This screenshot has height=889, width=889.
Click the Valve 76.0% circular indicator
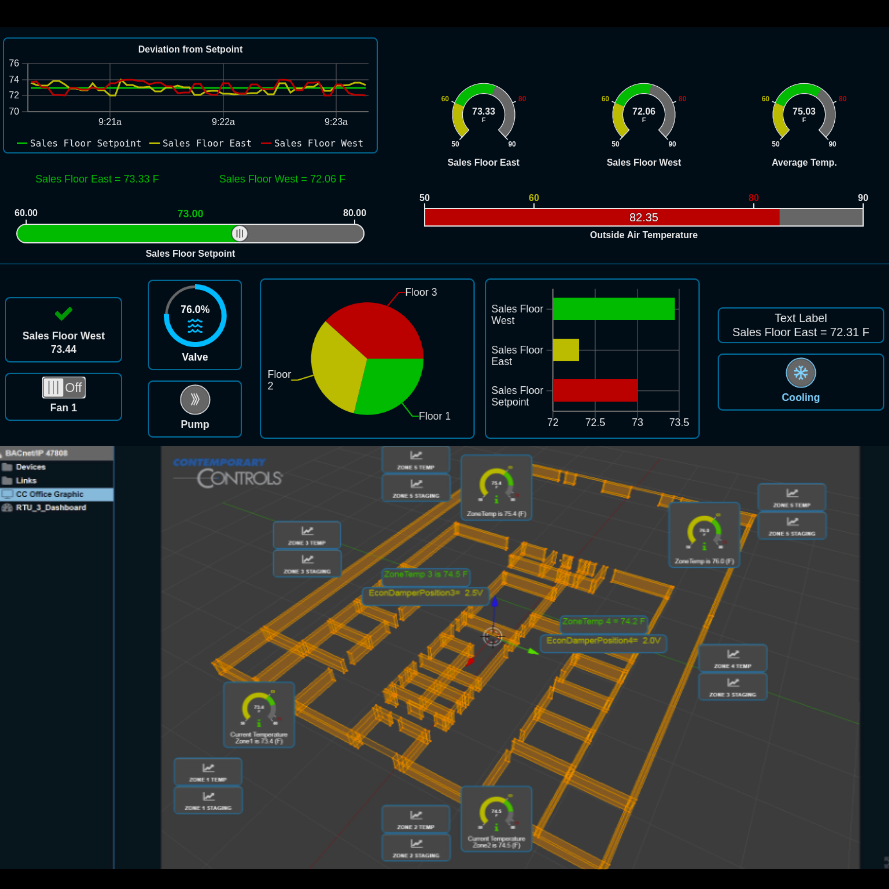tap(195, 316)
